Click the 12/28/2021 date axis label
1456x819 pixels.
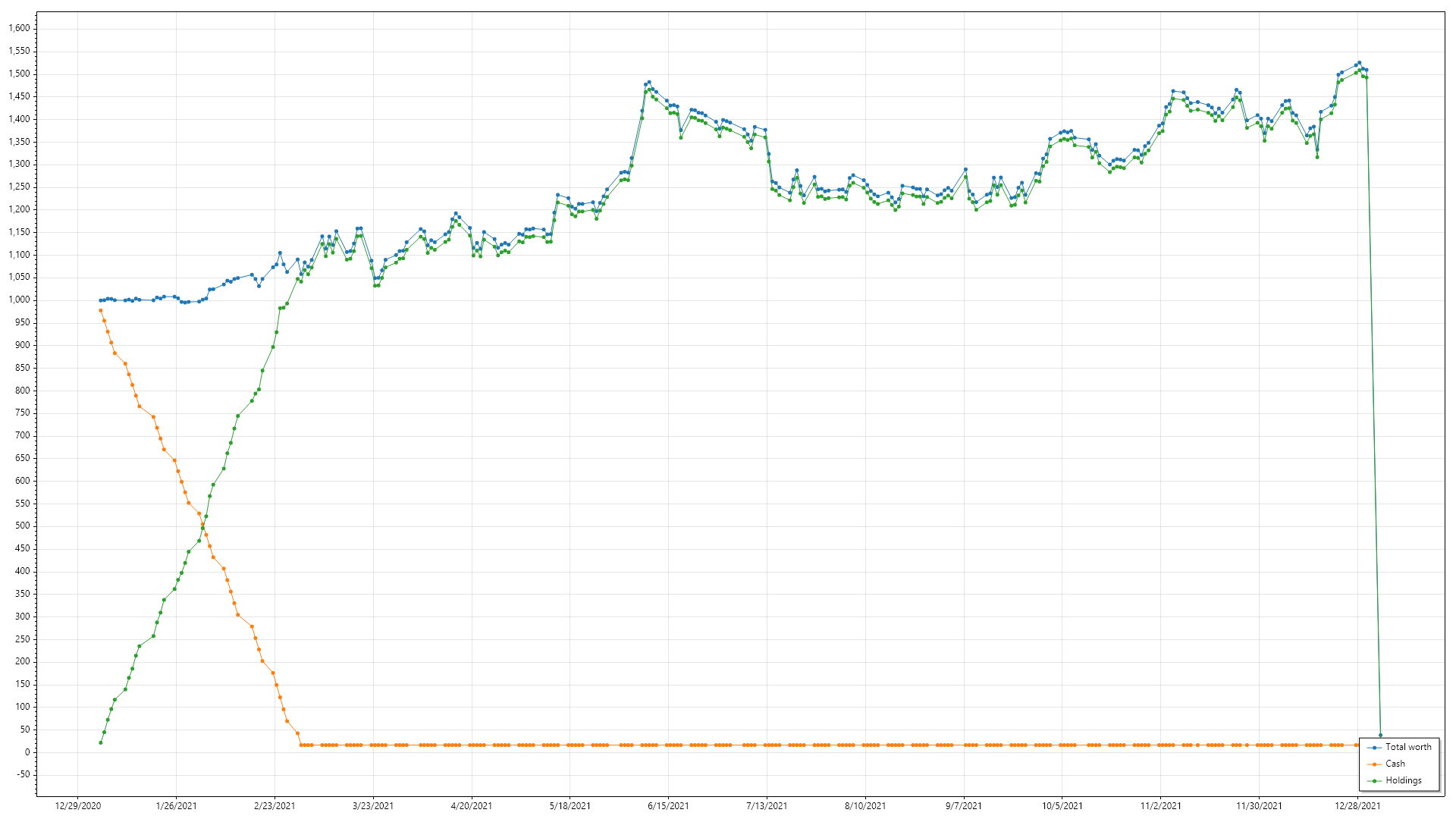(x=1358, y=806)
